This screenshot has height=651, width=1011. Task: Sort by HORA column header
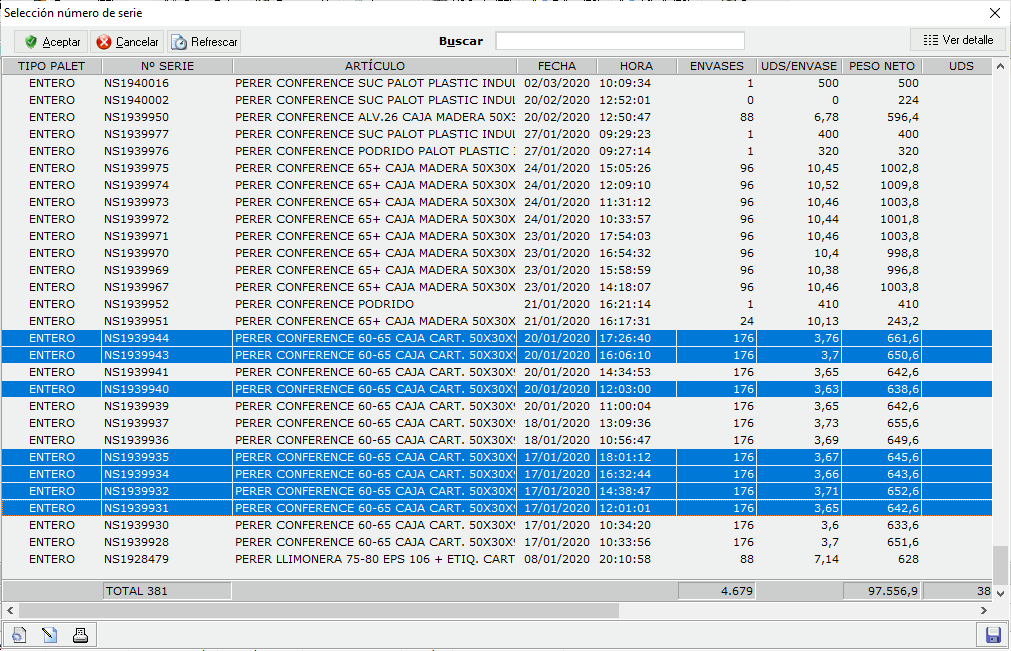pyautogui.click(x=636, y=66)
